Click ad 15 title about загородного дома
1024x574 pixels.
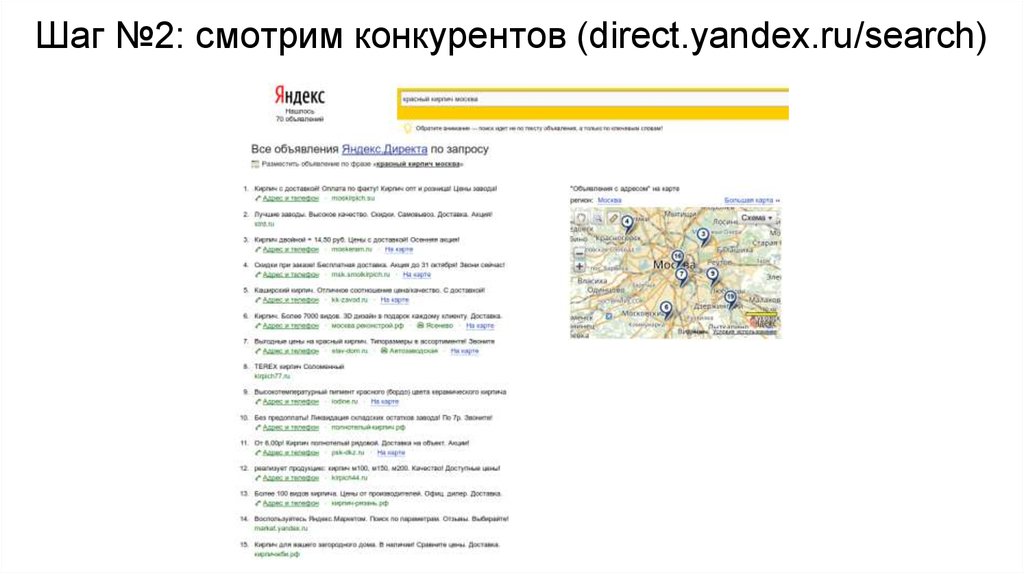click(377, 545)
